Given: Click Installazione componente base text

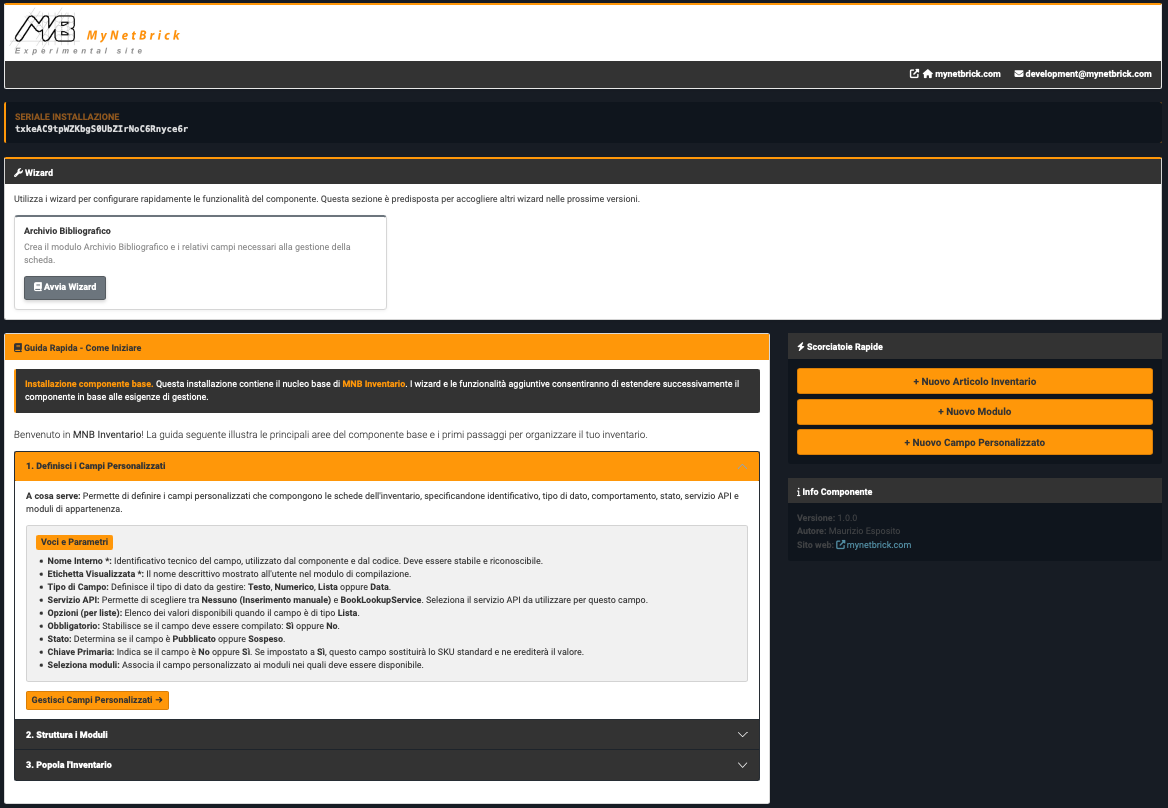Looking at the screenshot, I should click(89, 384).
